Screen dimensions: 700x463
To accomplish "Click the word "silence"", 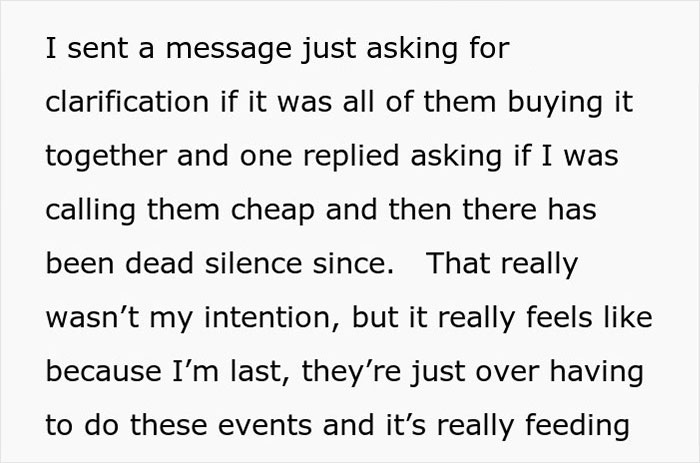I will click(x=253, y=263).
